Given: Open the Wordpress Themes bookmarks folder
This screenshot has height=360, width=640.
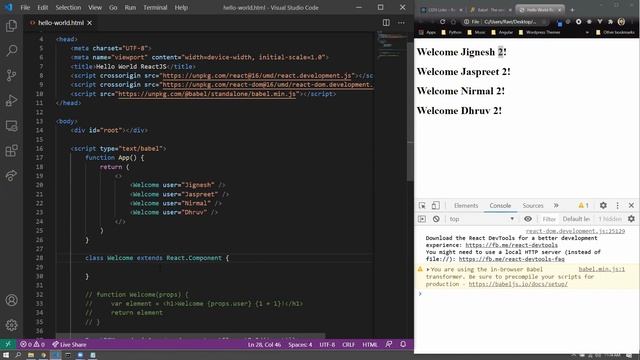Looking at the screenshot, I should click(539, 32).
